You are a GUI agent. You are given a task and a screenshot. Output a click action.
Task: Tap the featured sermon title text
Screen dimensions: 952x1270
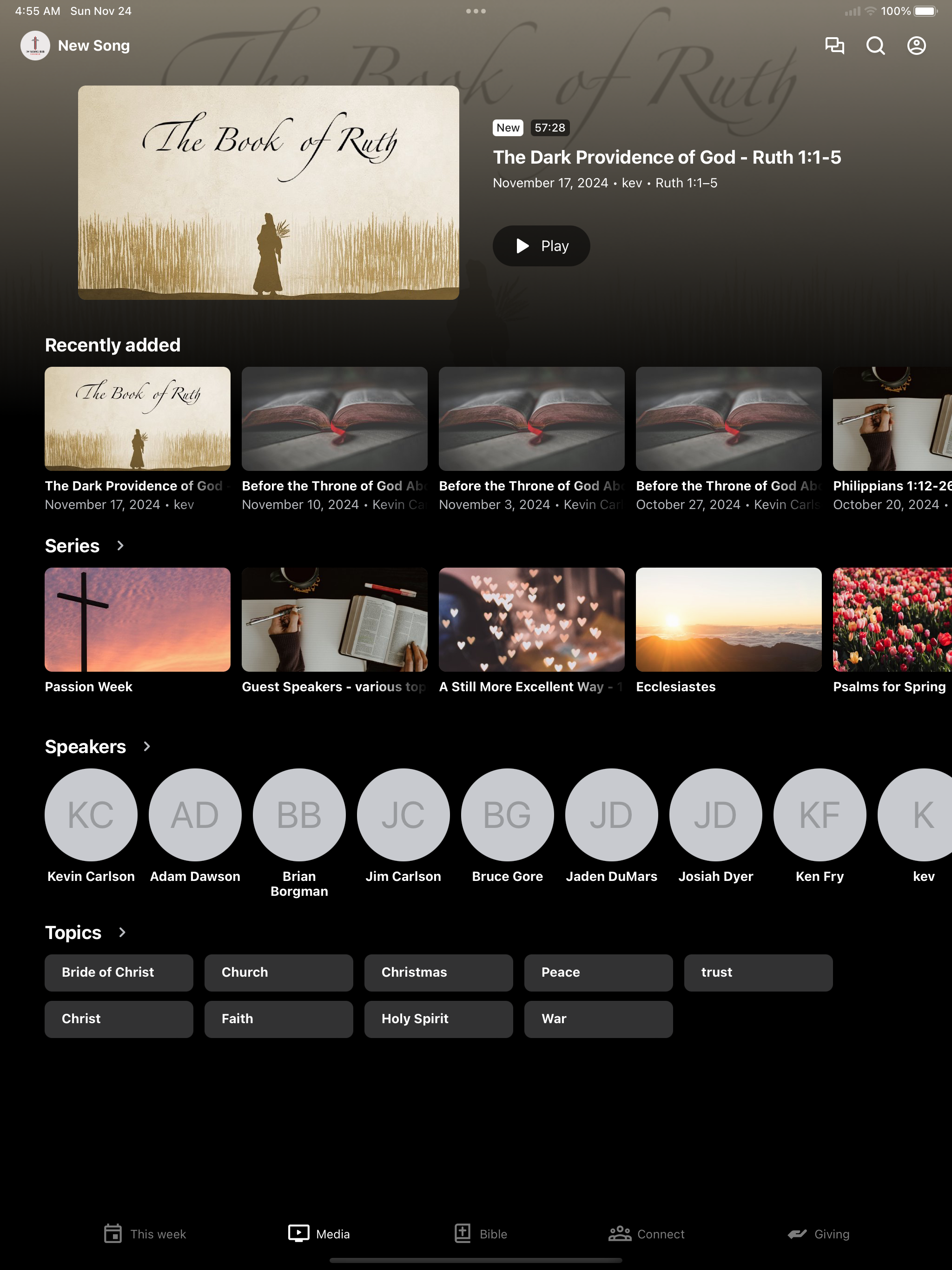pyautogui.click(x=667, y=157)
